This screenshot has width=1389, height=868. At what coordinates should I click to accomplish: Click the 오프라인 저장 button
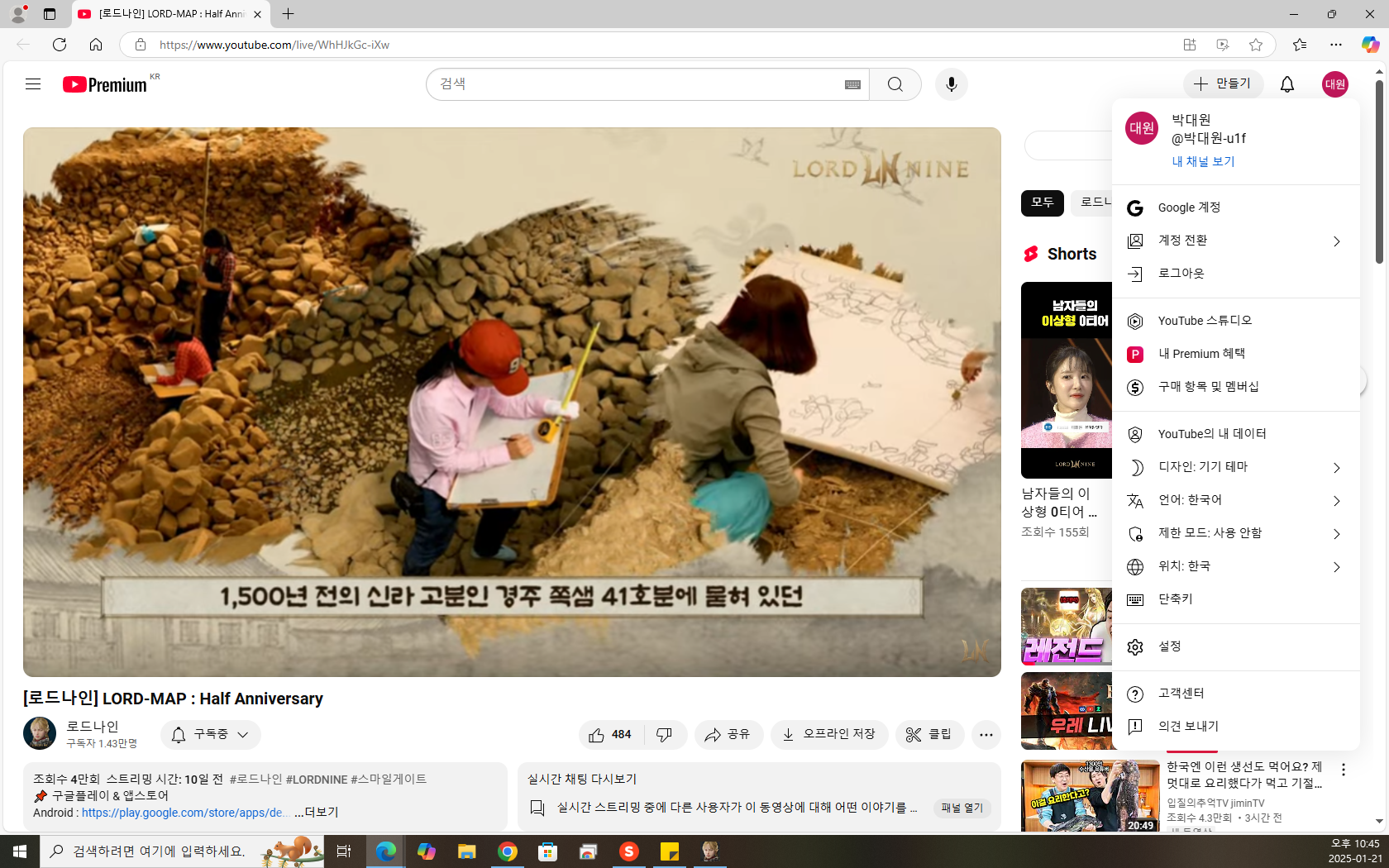829,735
